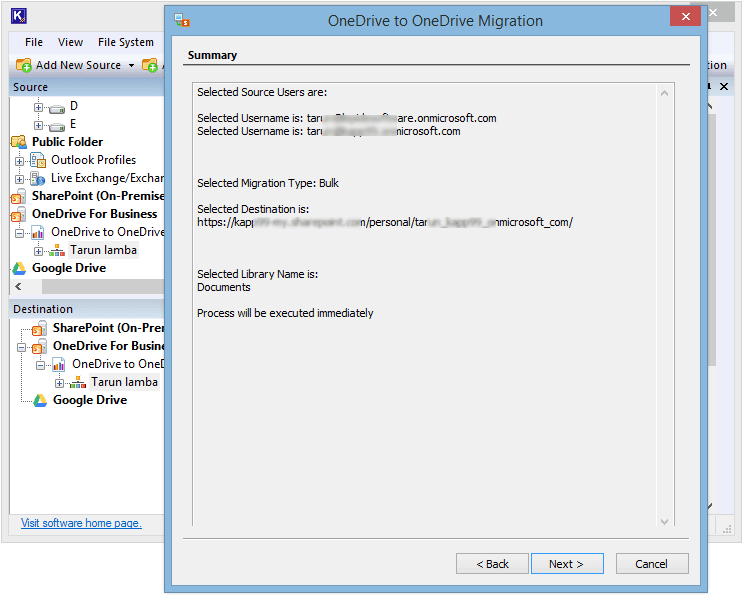Viewport: 744px width, 595px height.
Task: Click the E drive icon in Source
Action: 57,127
